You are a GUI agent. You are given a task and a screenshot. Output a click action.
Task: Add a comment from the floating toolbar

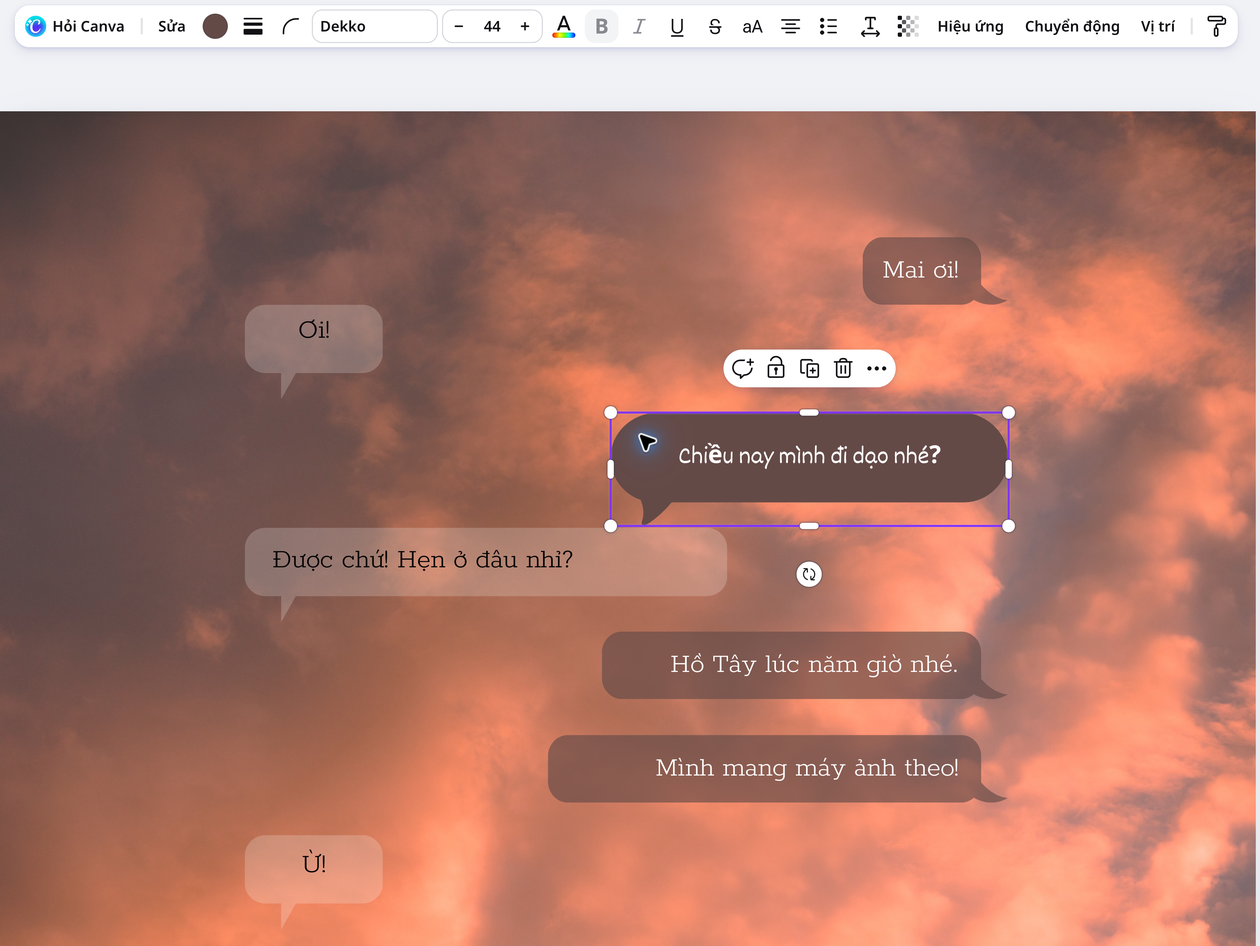[x=742, y=369]
